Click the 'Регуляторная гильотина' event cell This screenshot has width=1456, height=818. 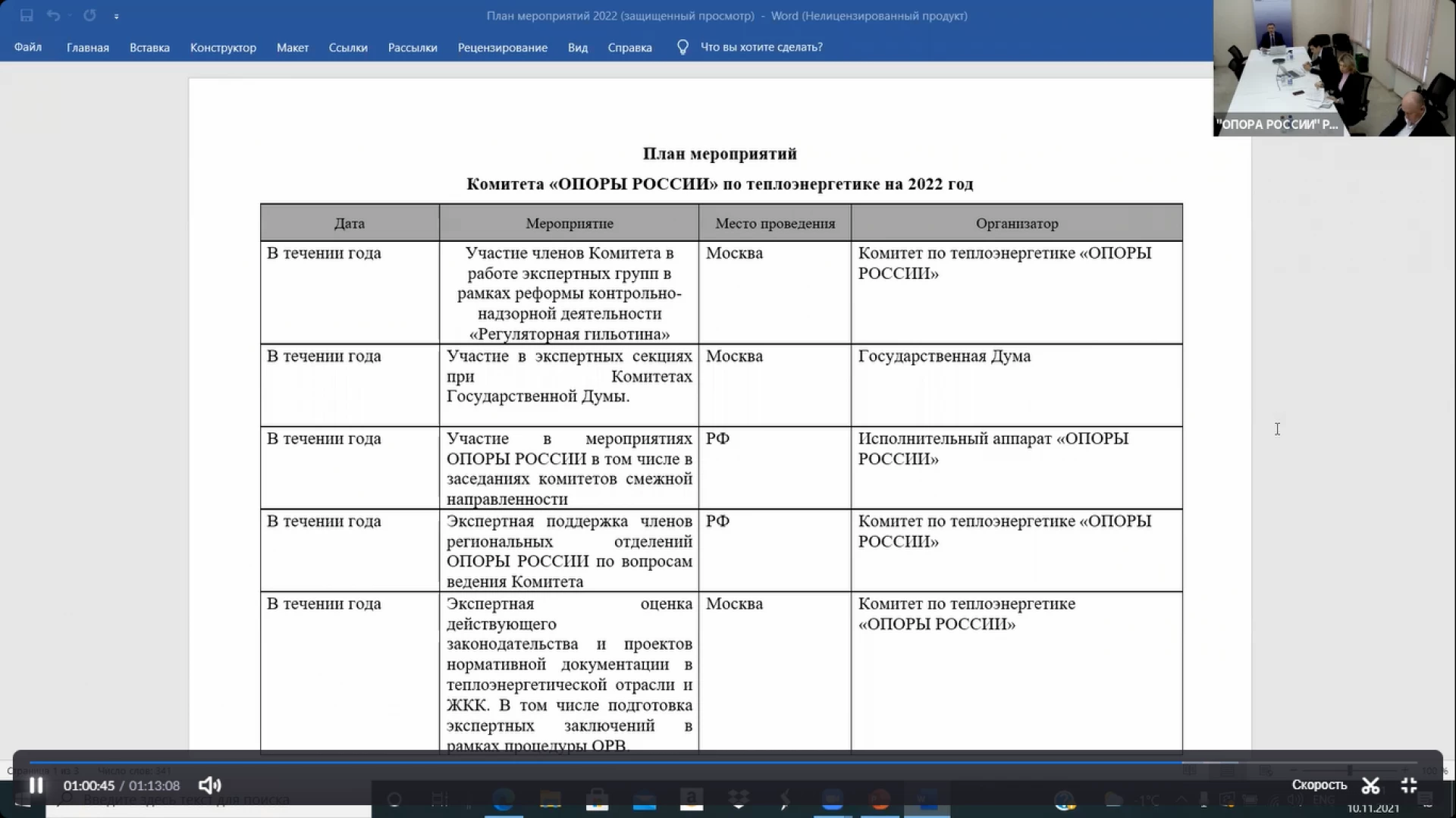point(570,293)
